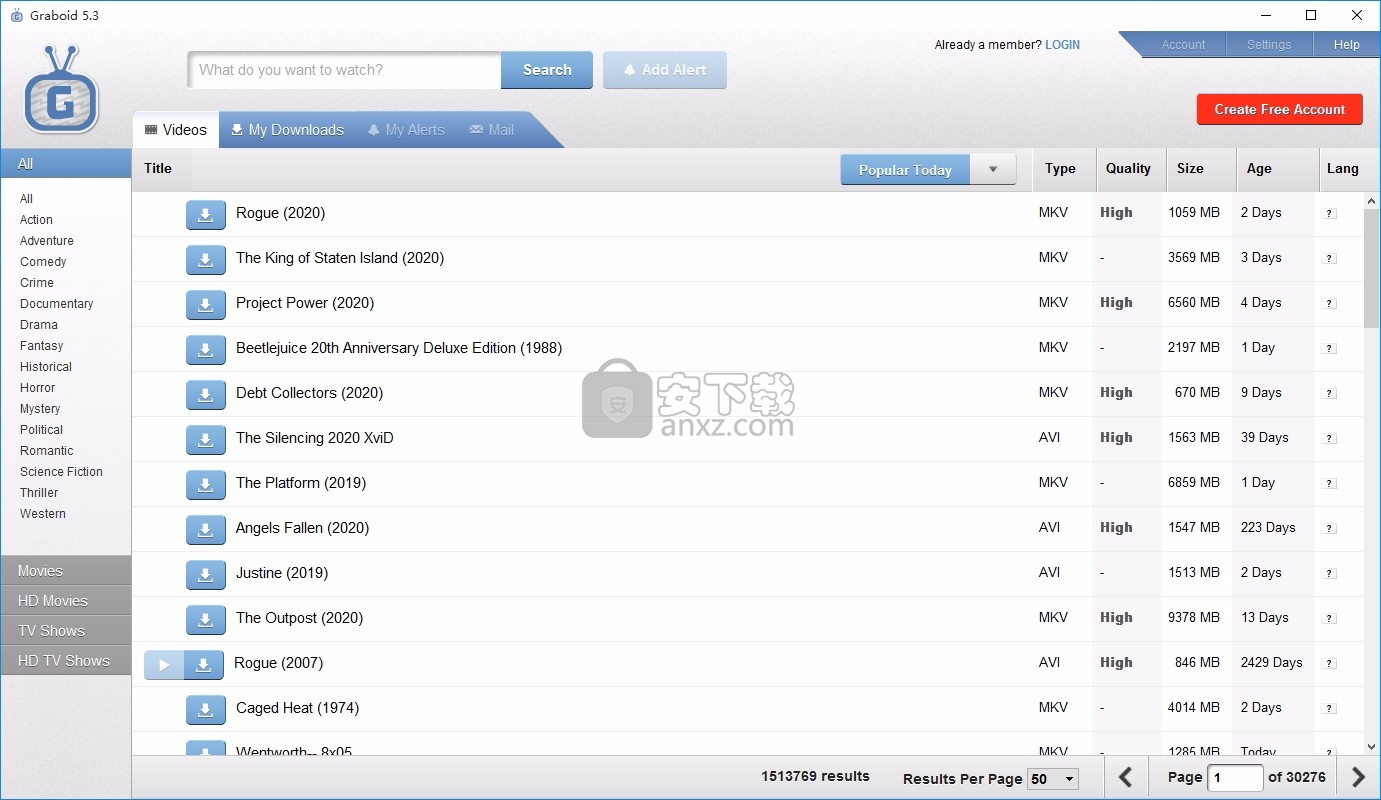
Task: Select the Horror genre filter
Action: [x=38, y=388]
